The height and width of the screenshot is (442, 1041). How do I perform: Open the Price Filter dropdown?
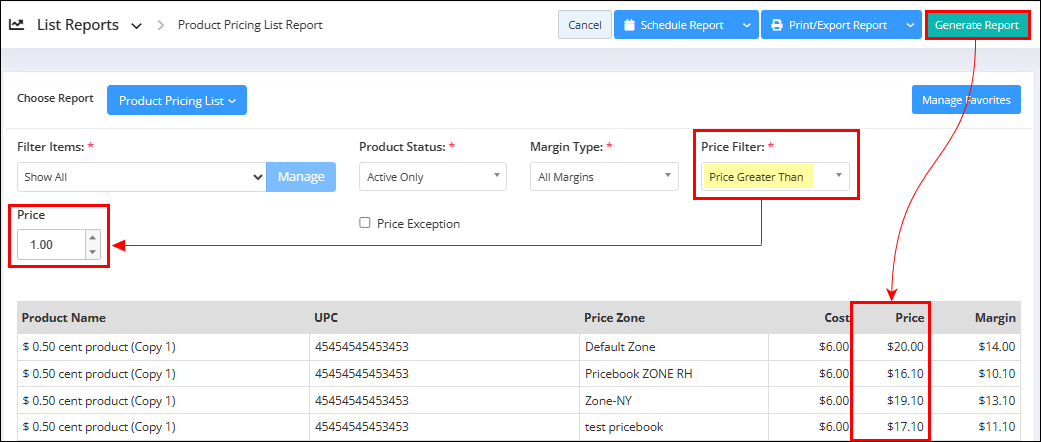click(x=775, y=177)
